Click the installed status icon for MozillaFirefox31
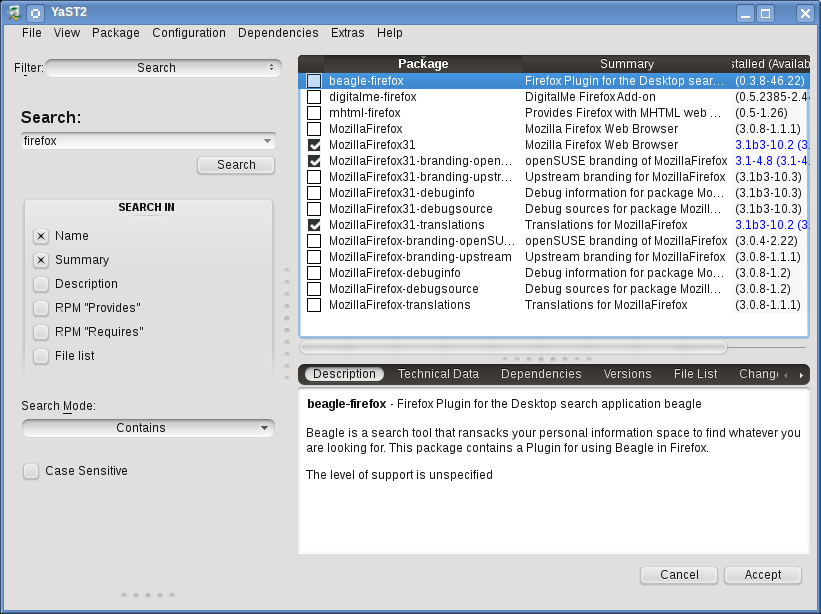 [x=314, y=145]
